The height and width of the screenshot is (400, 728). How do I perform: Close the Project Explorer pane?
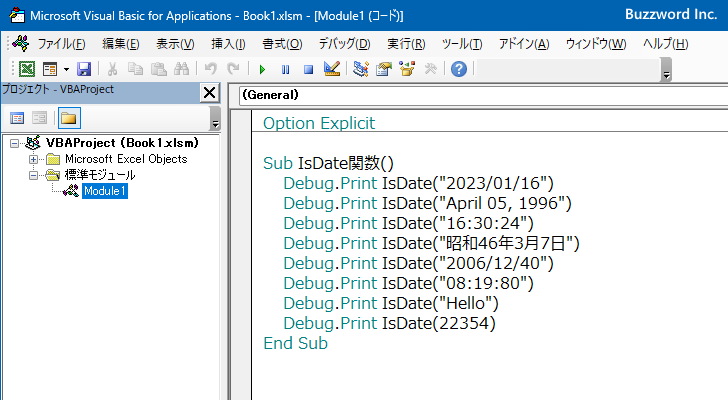pos(209,93)
